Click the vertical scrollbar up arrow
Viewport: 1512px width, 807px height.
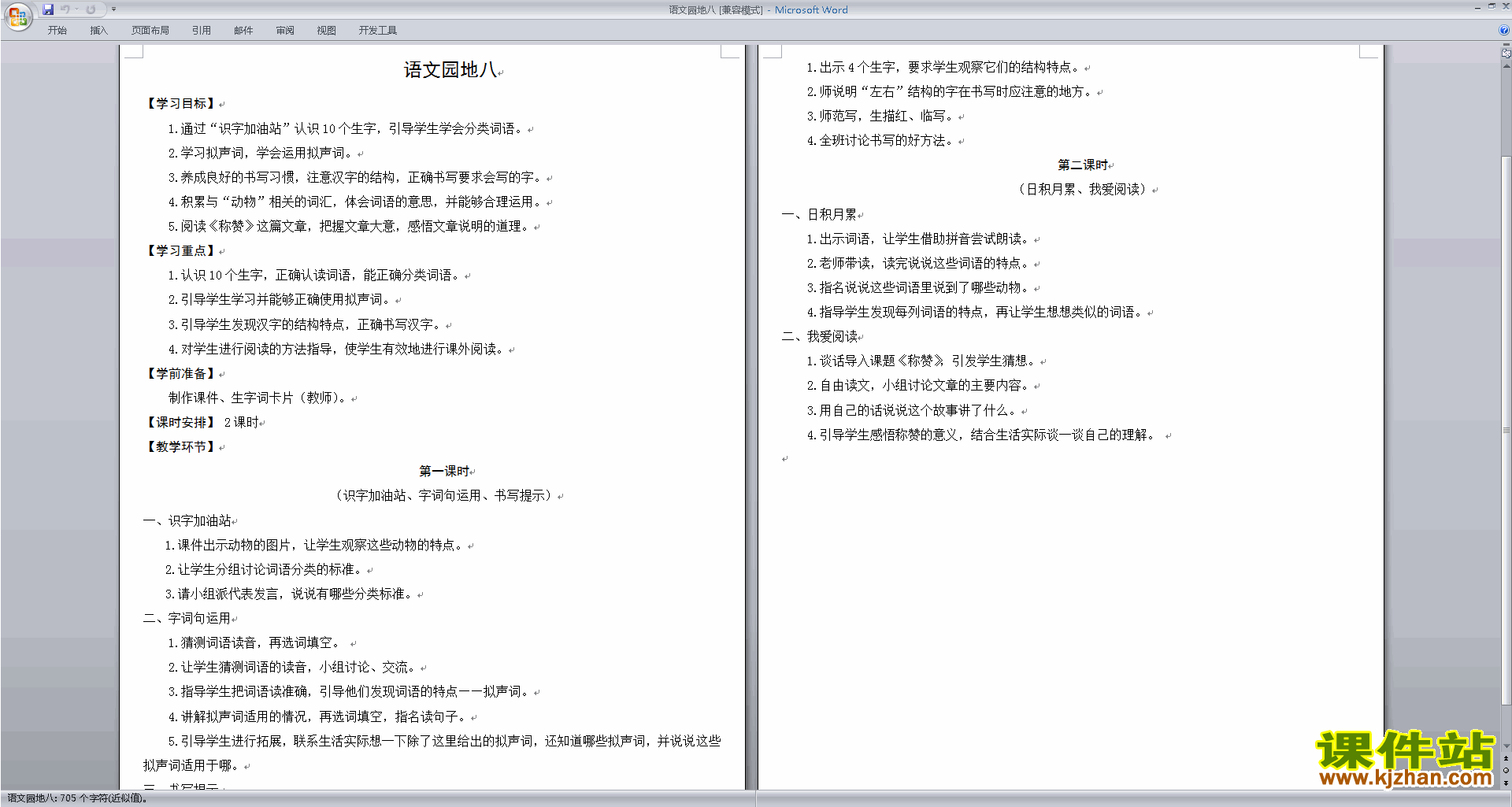coord(1506,66)
